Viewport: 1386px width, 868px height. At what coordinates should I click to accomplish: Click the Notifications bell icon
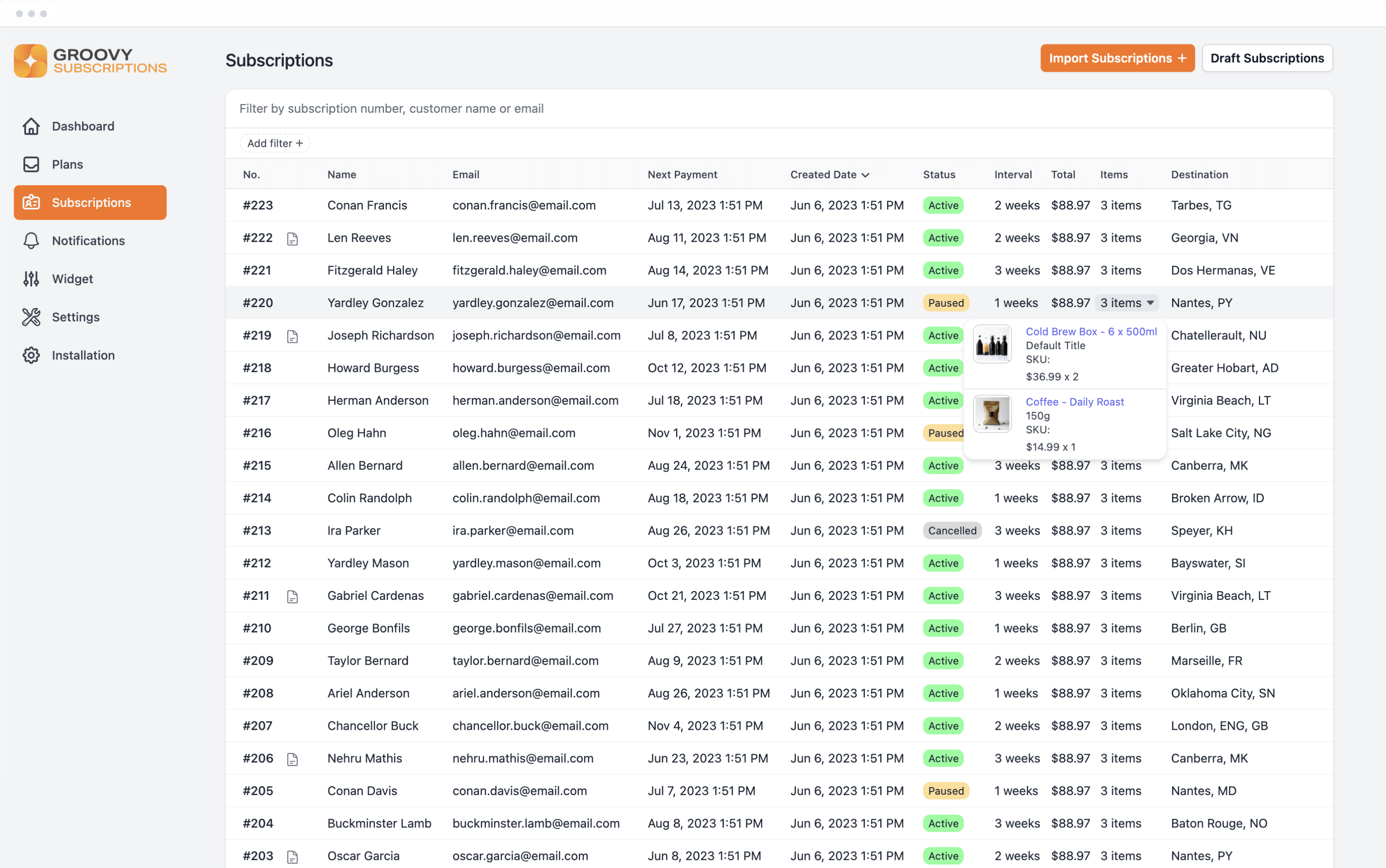[31, 241]
